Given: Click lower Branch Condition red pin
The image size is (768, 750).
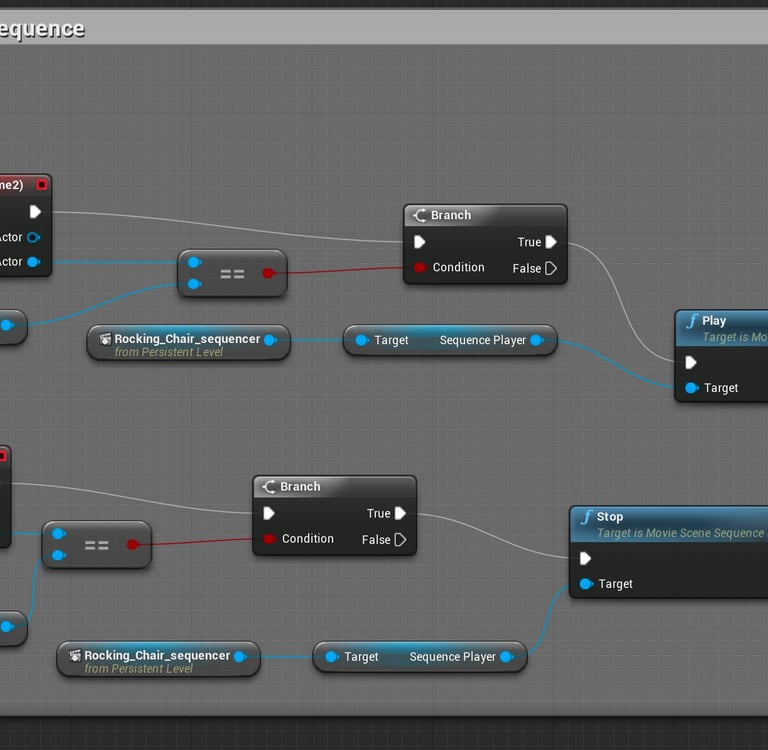Looking at the screenshot, I should (269, 539).
